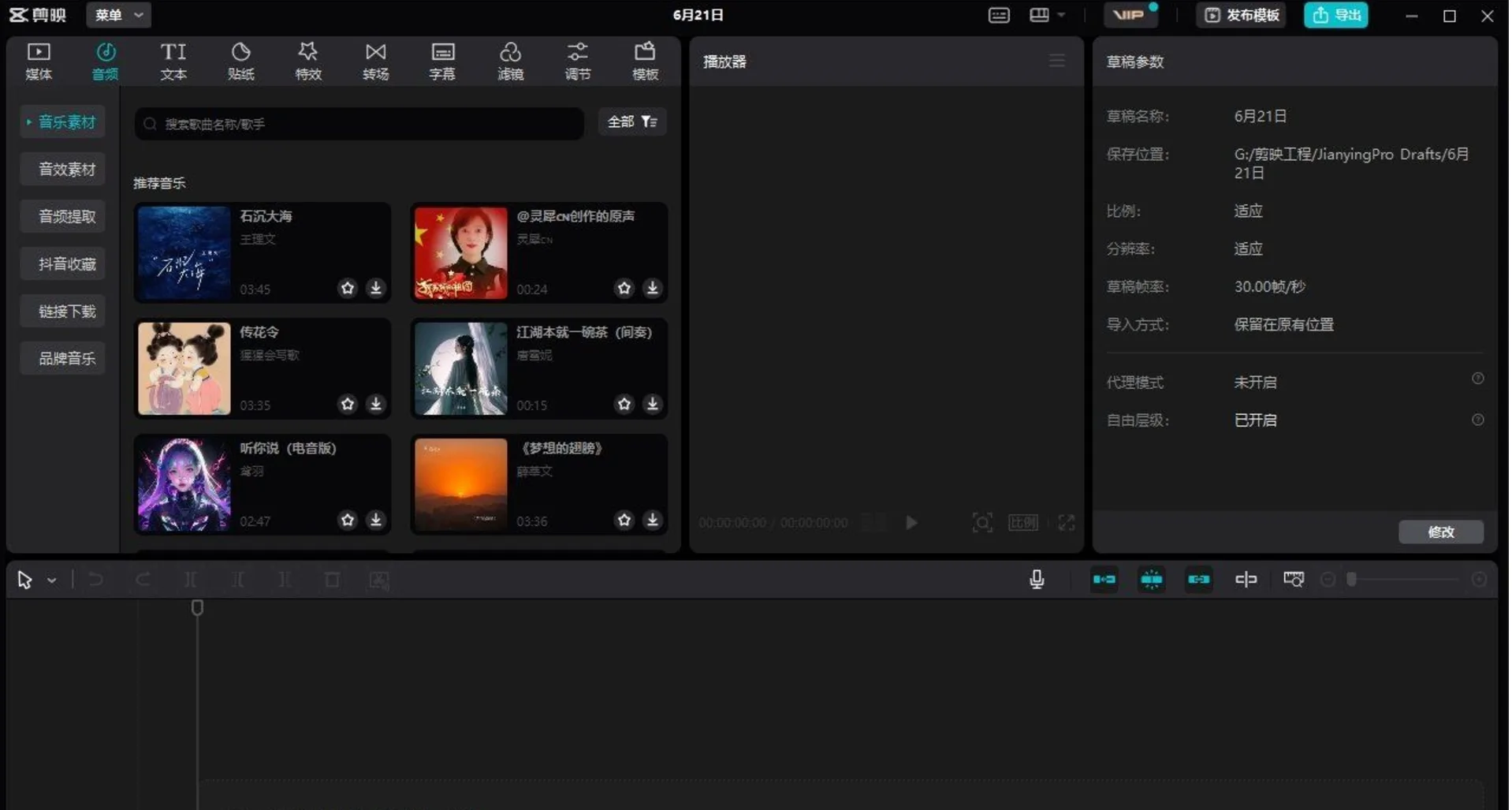1512x810 pixels.
Task: Click the timeline zoom-out minus icon
Action: [1328, 580]
